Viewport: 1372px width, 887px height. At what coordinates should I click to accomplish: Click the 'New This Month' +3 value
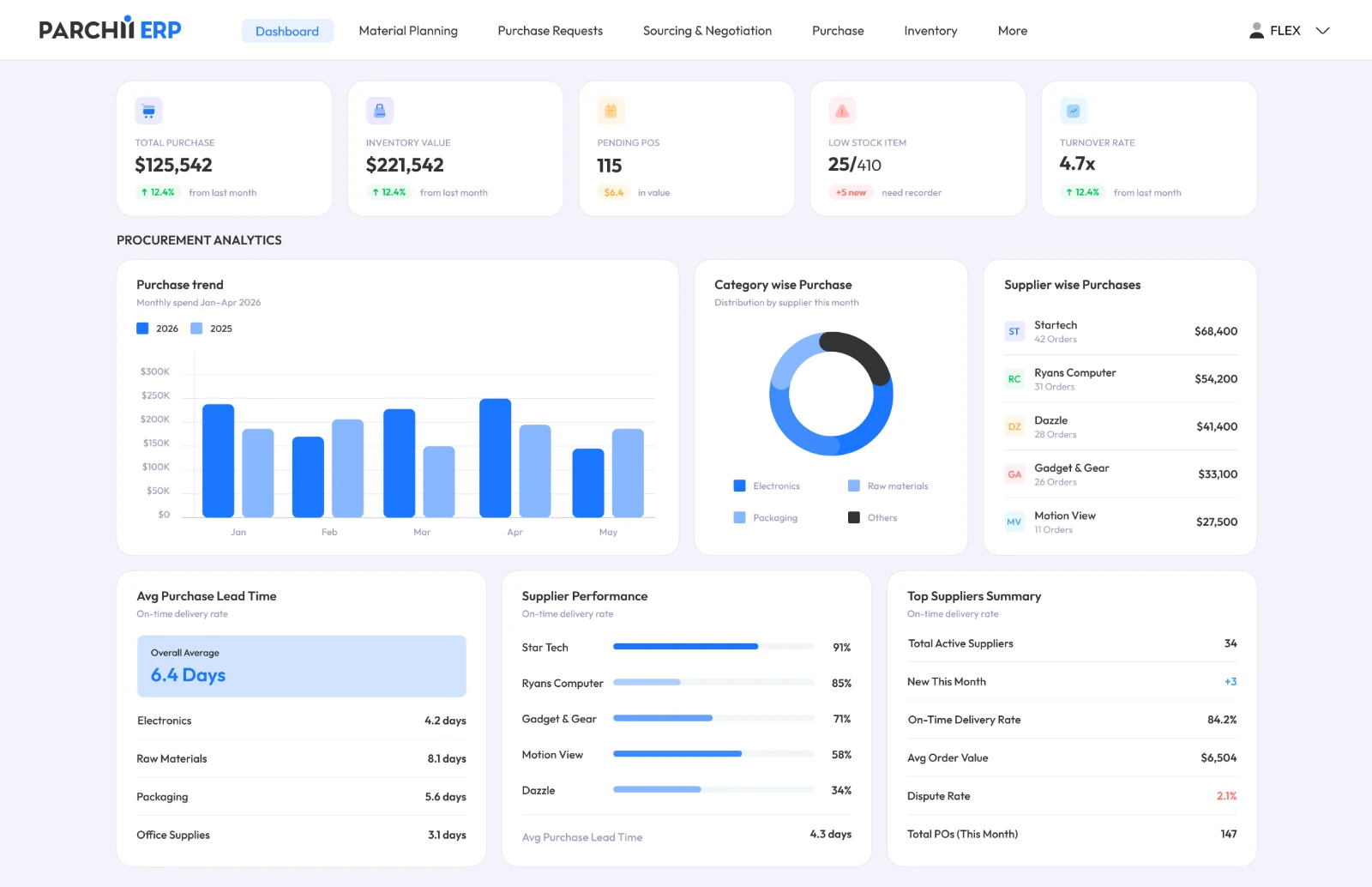(x=1231, y=682)
